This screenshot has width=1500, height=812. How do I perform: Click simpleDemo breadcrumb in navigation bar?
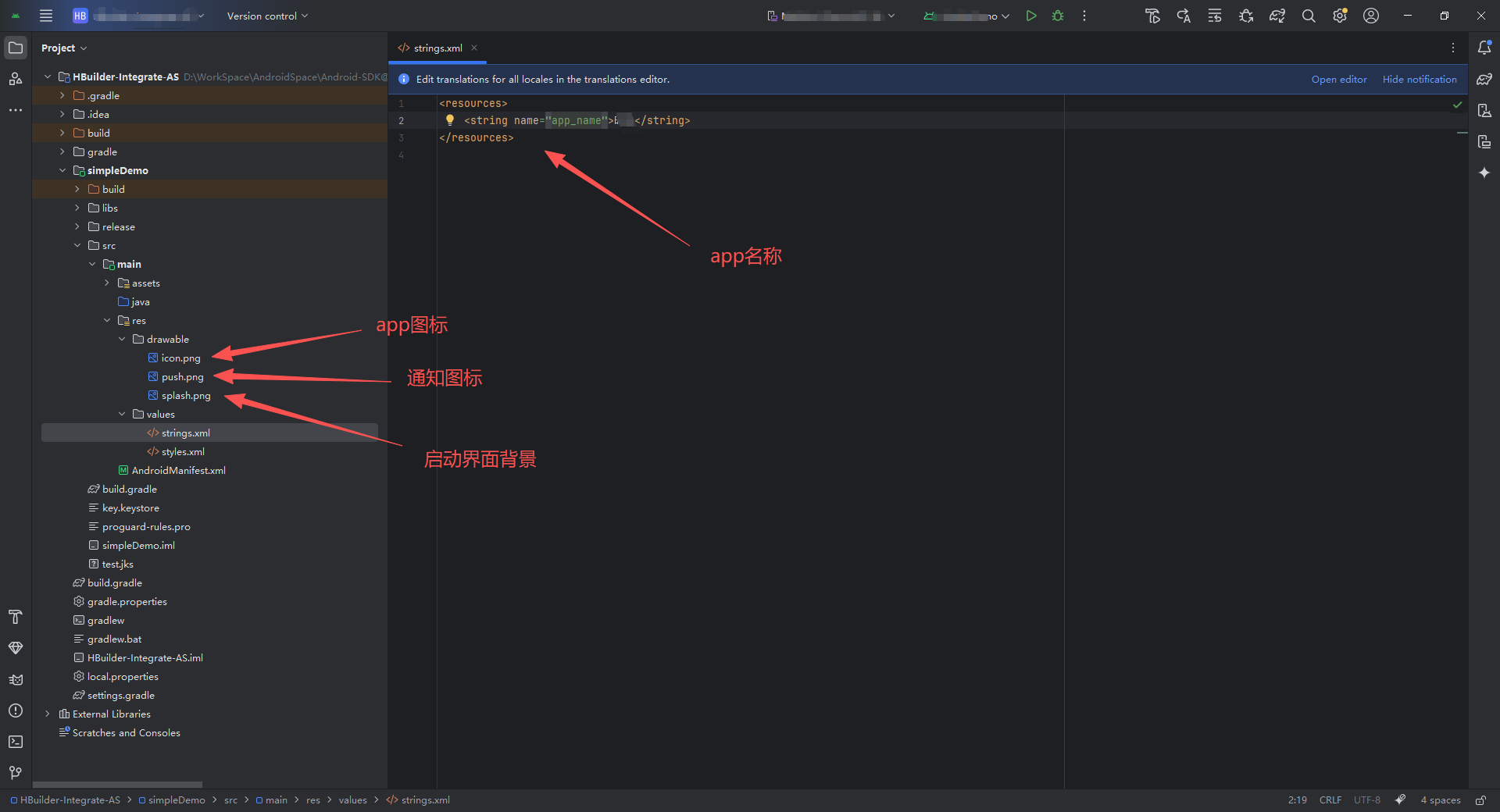click(177, 800)
